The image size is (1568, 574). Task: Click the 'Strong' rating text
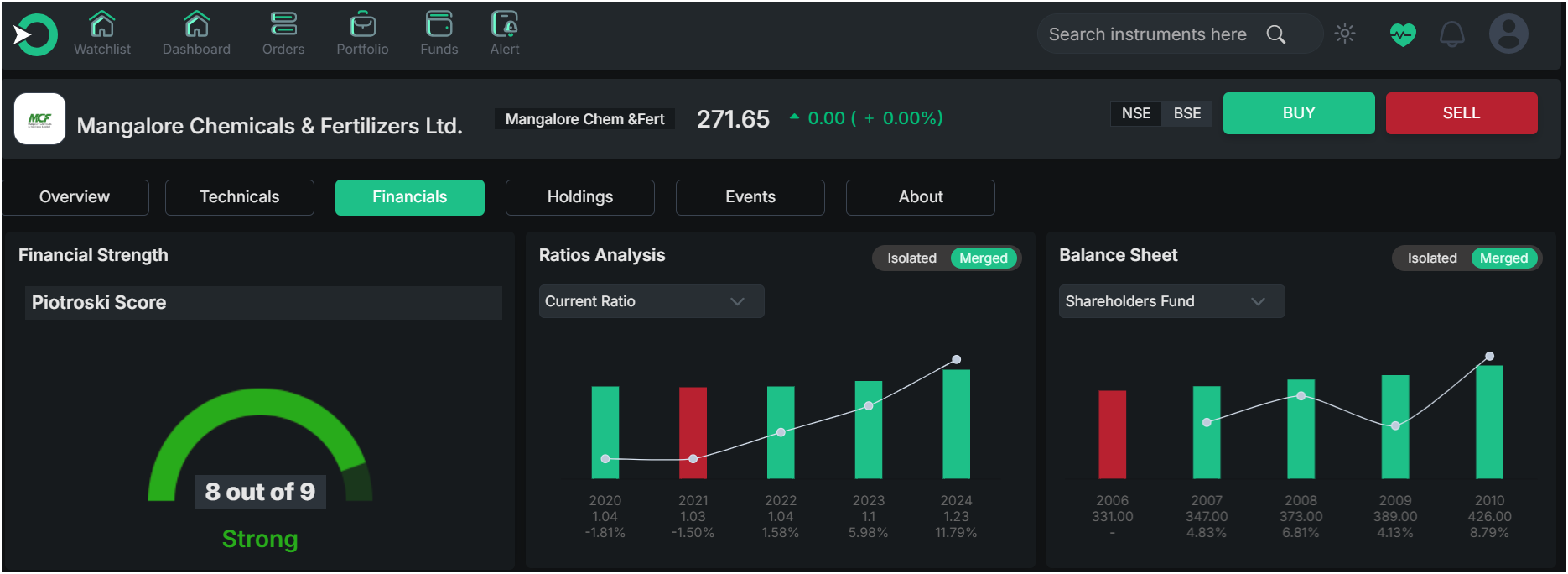[260, 539]
